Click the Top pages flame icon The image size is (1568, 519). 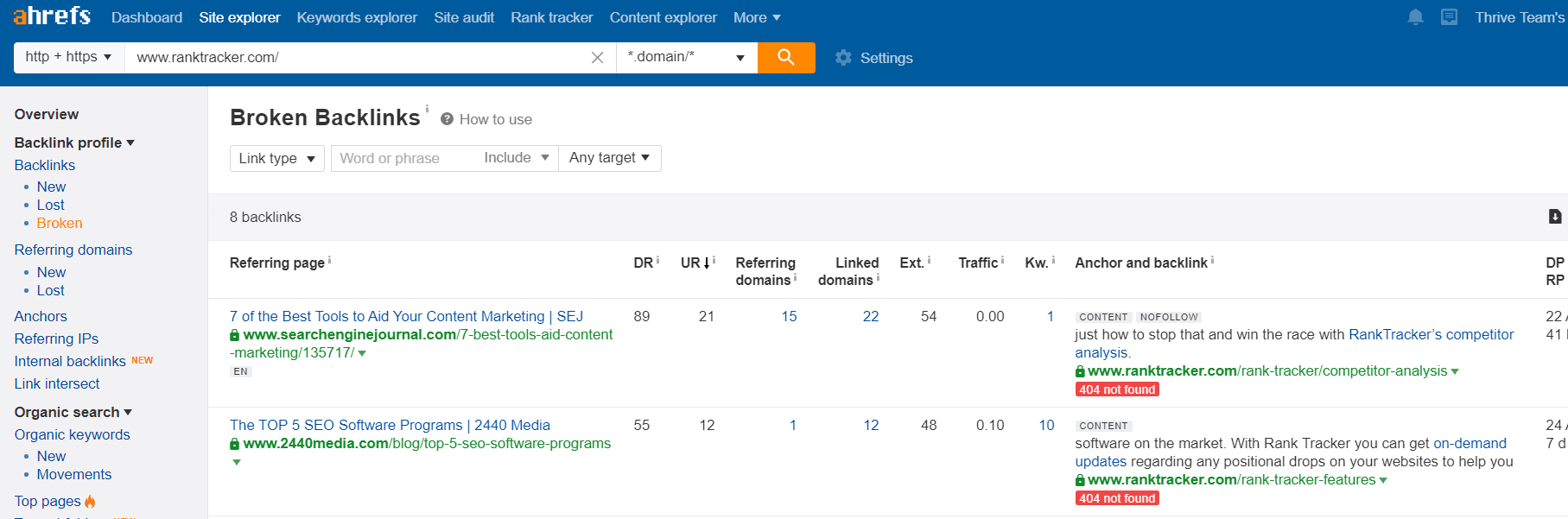90,502
